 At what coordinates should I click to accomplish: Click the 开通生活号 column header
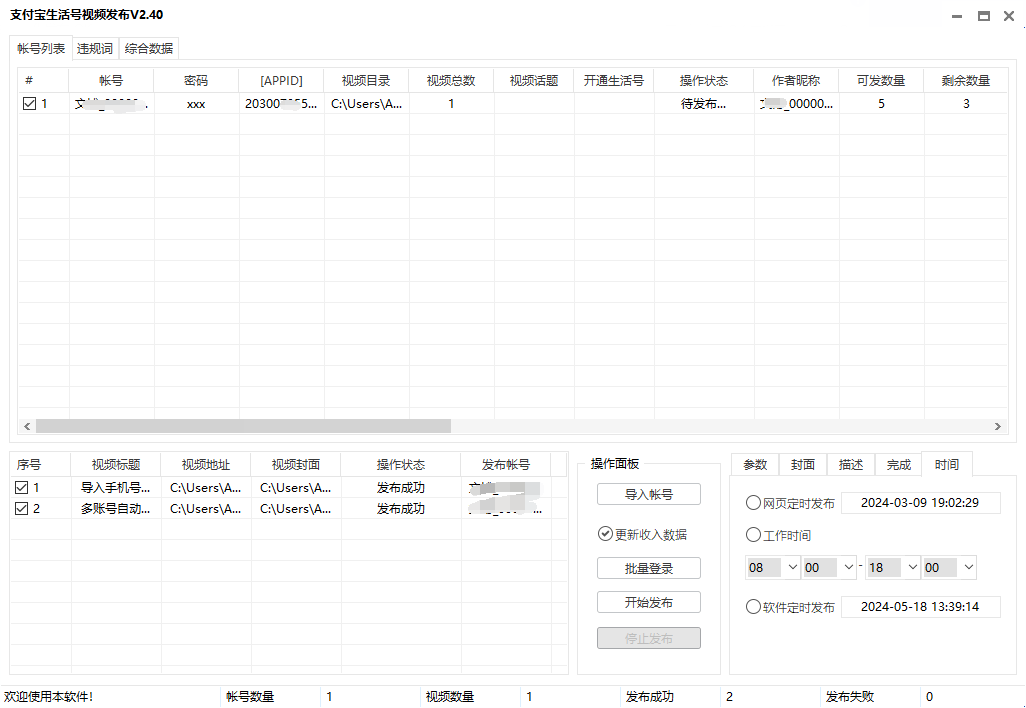[614, 80]
